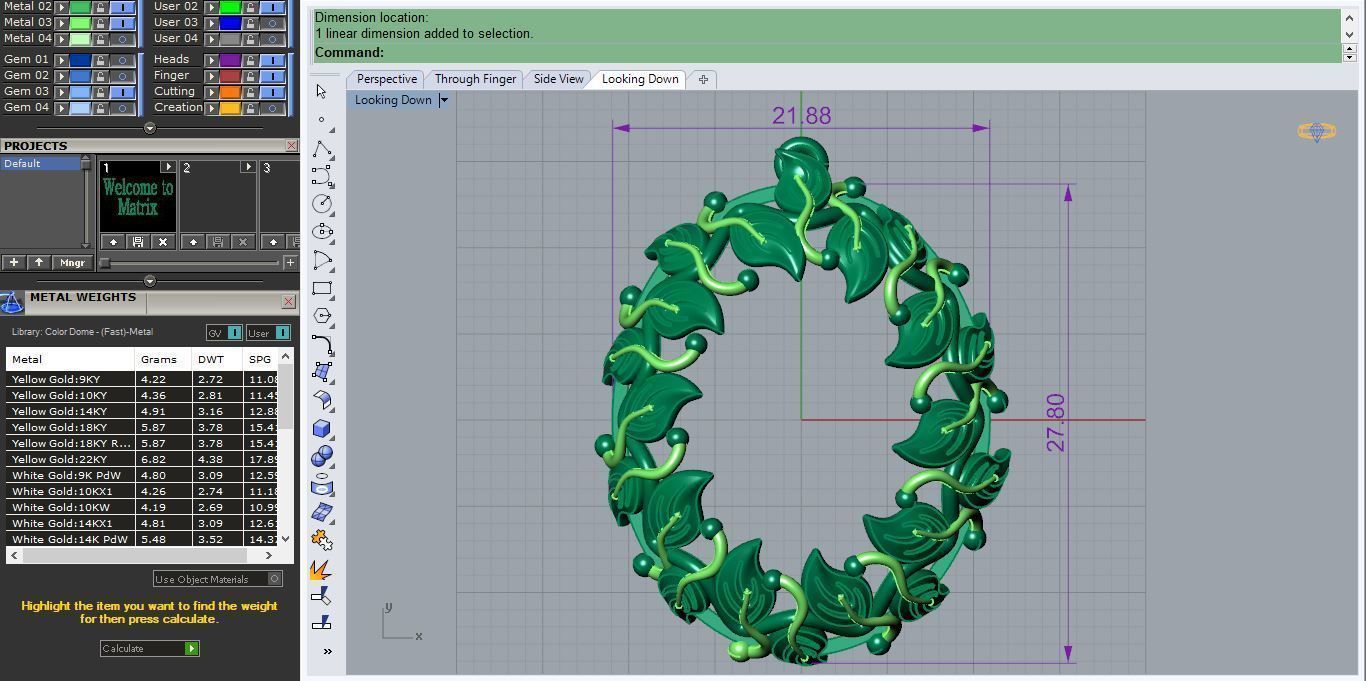Screen dimensions: 1366x681
Task: Toggle Creation layer visibility
Action: tap(272, 108)
